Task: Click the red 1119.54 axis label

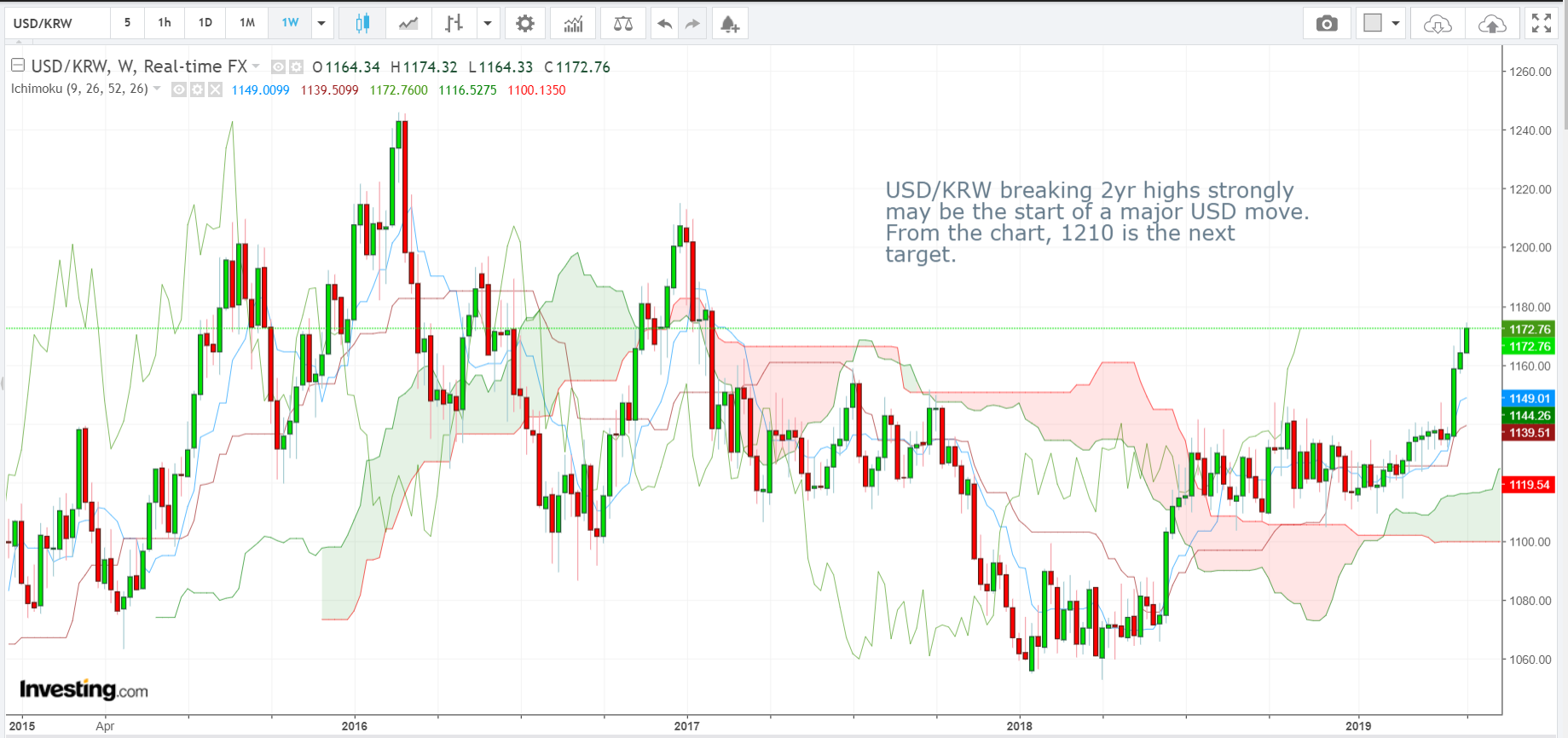Action: tap(1530, 484)
